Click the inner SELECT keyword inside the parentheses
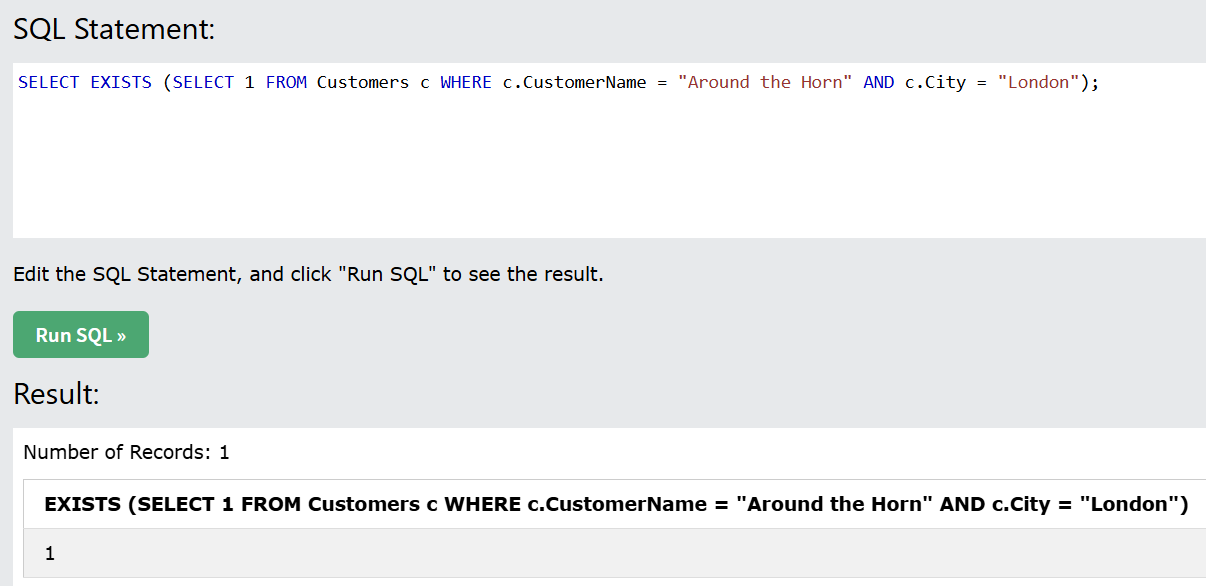Screen dimensions: 1206x586 (203, 82)
